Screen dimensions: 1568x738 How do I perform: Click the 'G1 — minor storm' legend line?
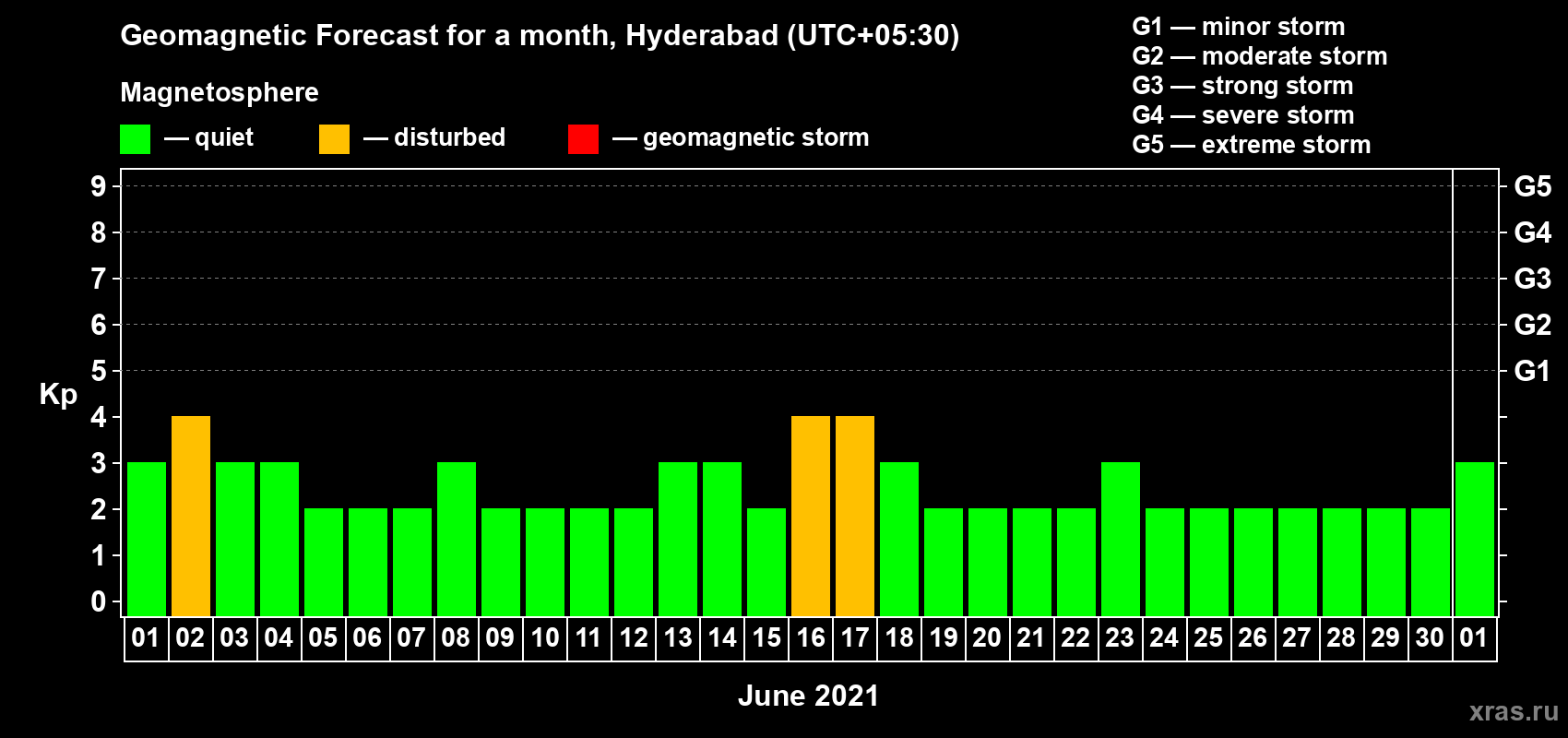click(1239, 27)
